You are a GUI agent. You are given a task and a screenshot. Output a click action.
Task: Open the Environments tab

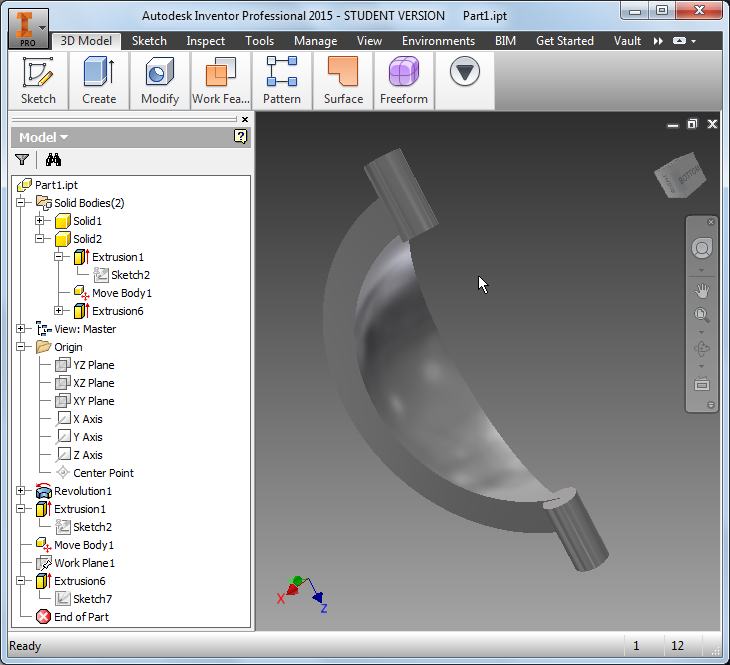click(x=438, y=41)
